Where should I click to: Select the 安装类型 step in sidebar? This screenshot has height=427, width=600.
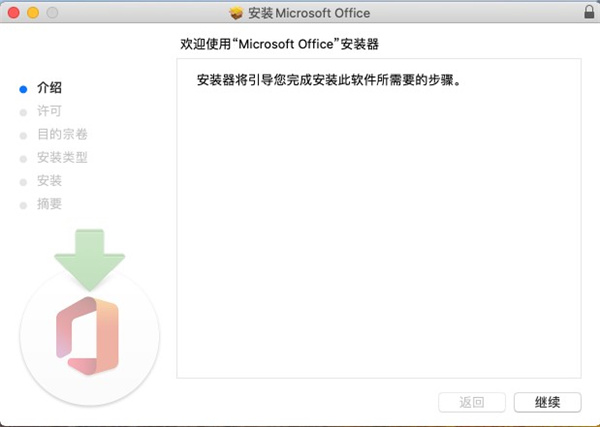pyautogui.click(x=62, y=157)
